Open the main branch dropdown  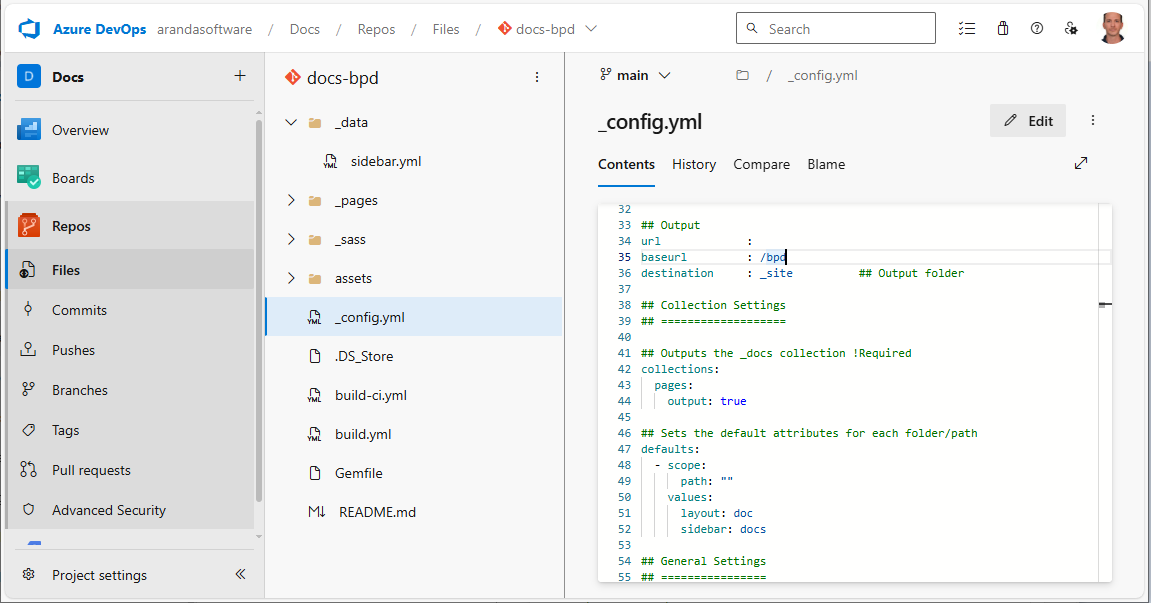[x=635, y=75]
